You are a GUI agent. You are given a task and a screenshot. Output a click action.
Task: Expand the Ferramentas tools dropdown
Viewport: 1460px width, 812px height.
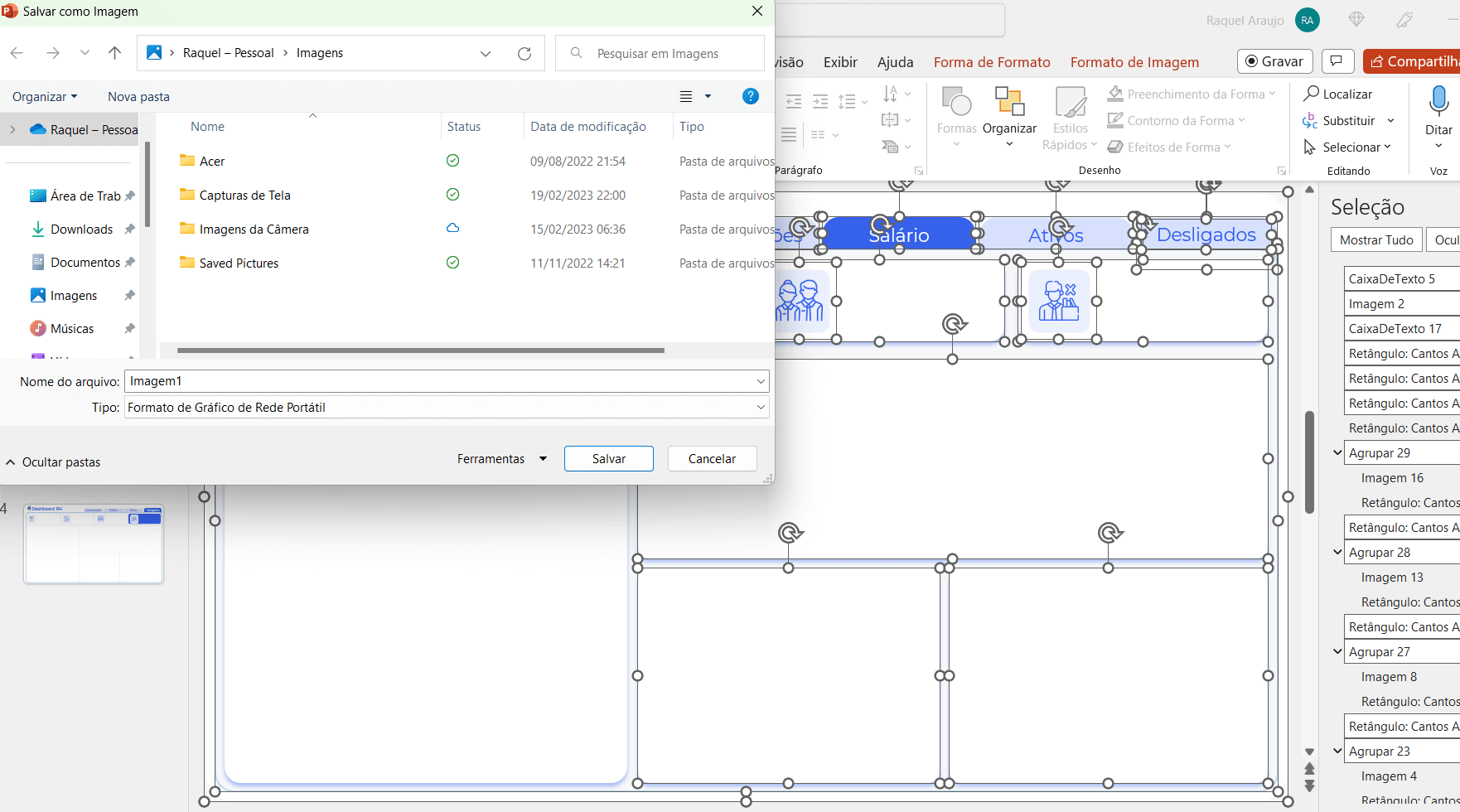pyautogui.click(x=501, y=459)
